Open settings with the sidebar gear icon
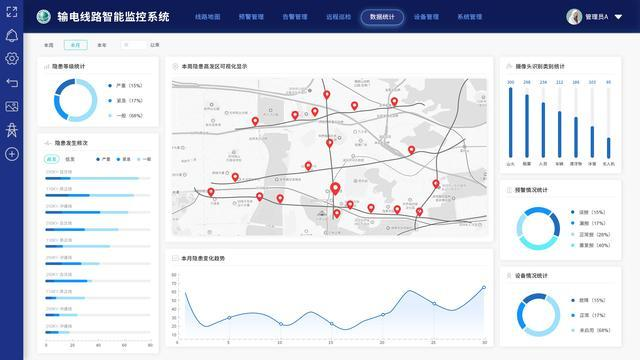This screenshot has width=640, height=360. tap(12, 59)
